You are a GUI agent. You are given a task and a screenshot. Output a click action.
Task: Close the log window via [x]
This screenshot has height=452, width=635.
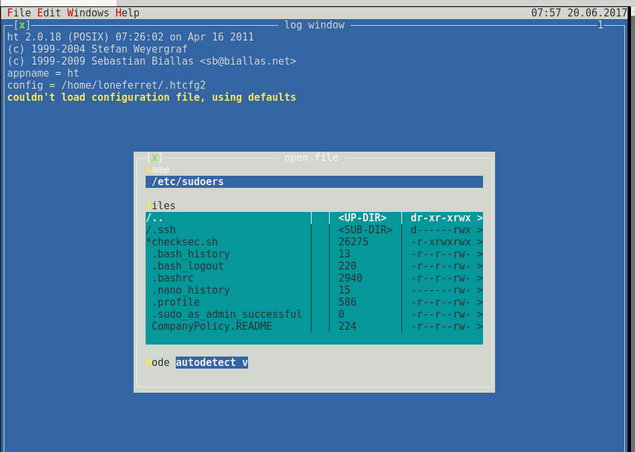[x=23, y=24]
